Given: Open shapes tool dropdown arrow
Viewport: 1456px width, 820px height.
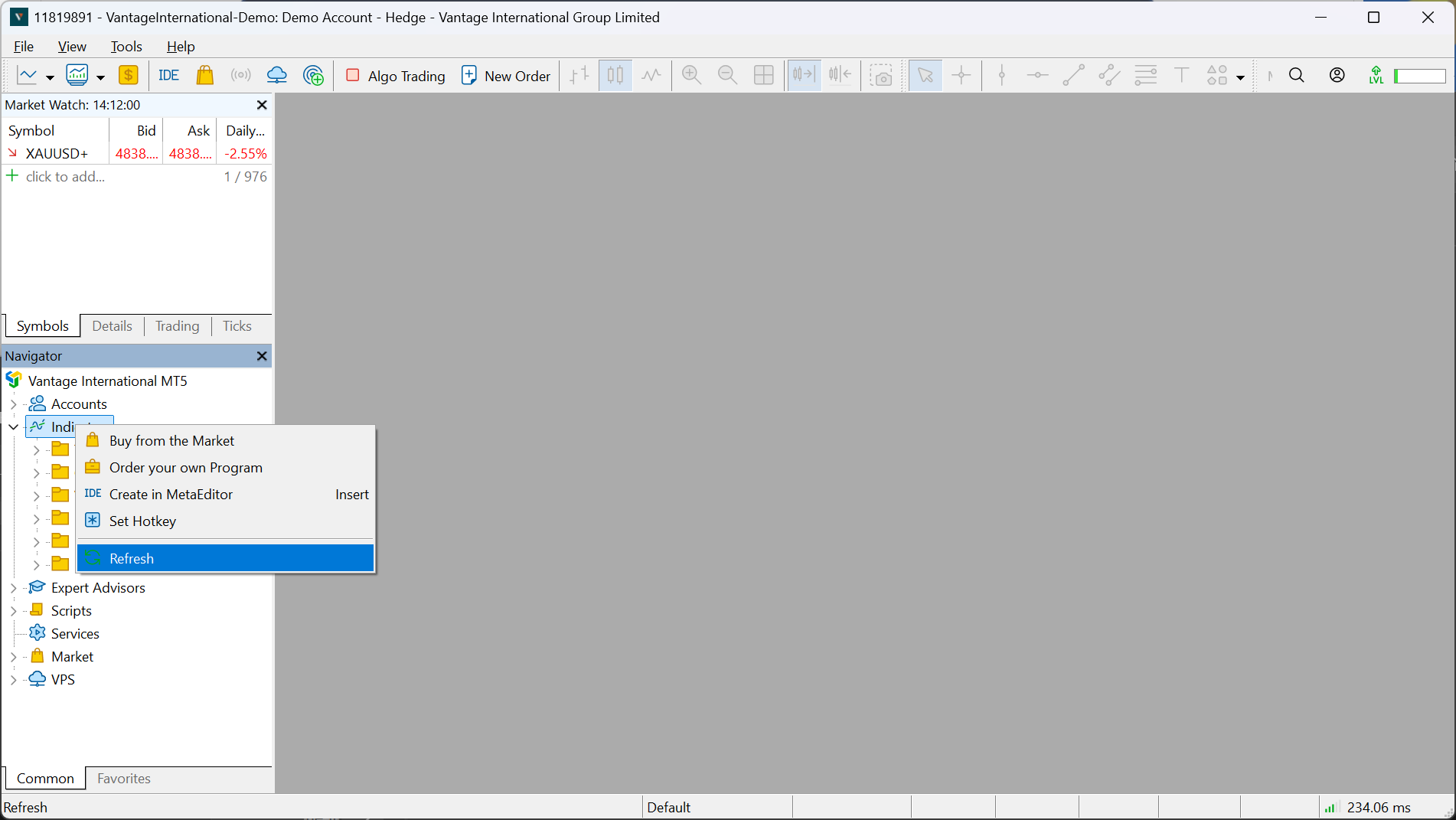Looking at the screenshot, I should 1240,77.
